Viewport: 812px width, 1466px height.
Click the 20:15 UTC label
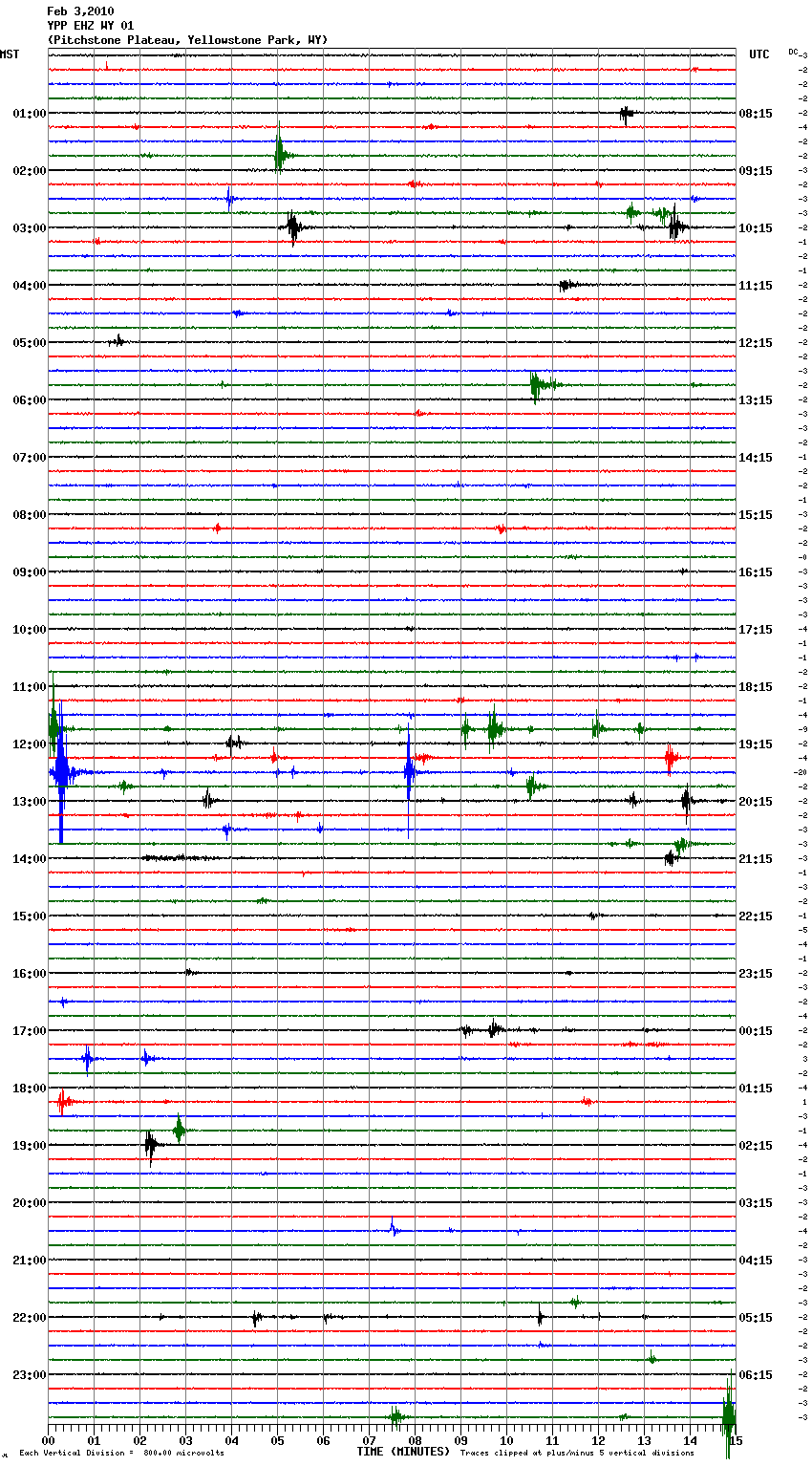coord(756,802)
